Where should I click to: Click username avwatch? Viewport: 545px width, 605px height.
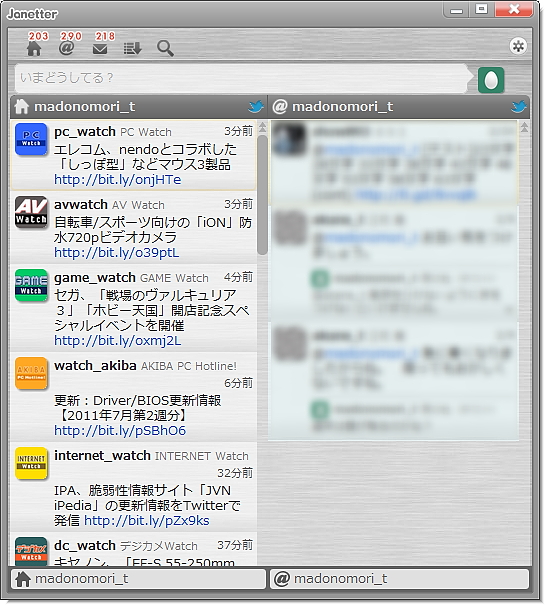[x=81, y=205]
